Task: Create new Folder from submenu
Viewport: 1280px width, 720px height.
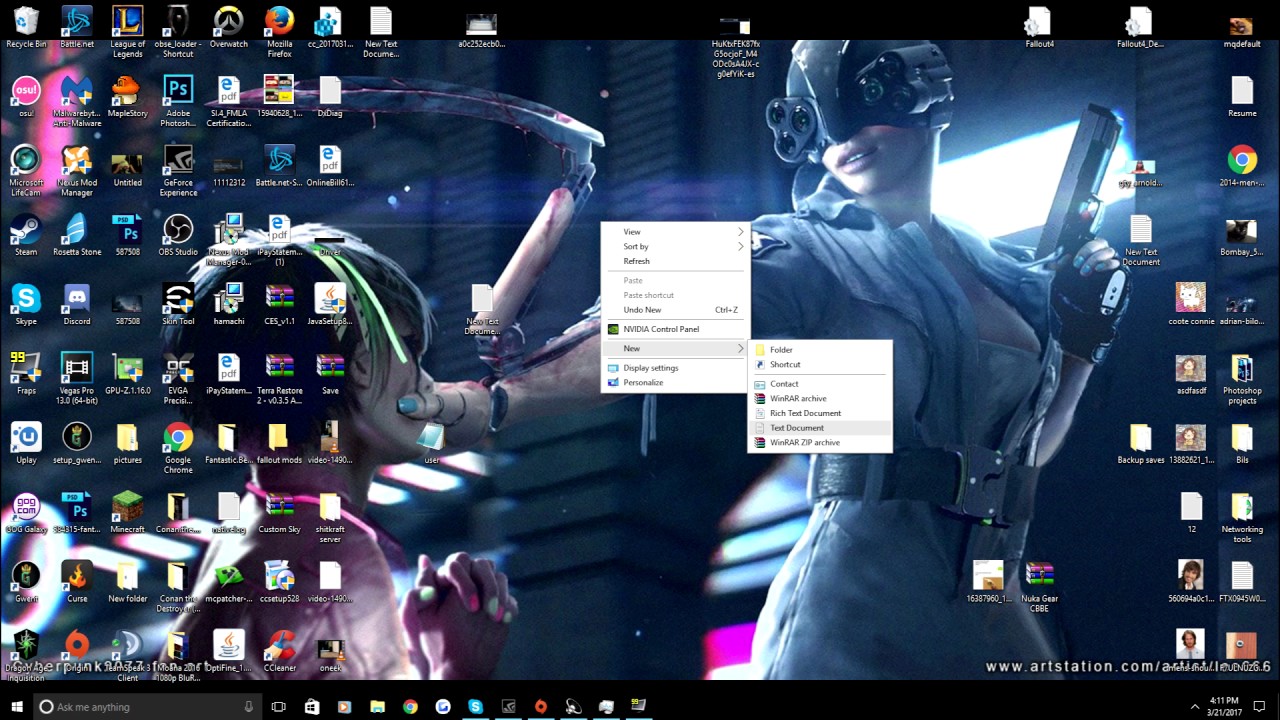Action: (x=820, y=350)
